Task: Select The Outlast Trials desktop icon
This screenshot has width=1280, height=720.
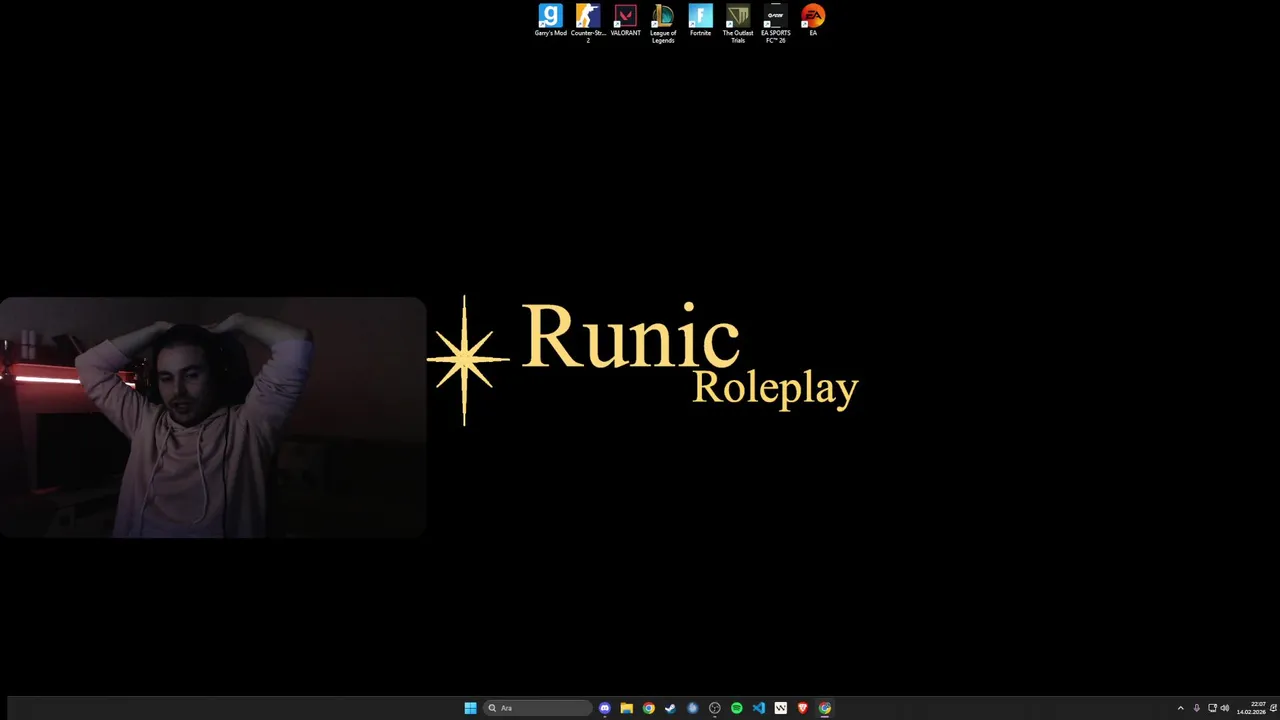Action: [x=738, y=23]
